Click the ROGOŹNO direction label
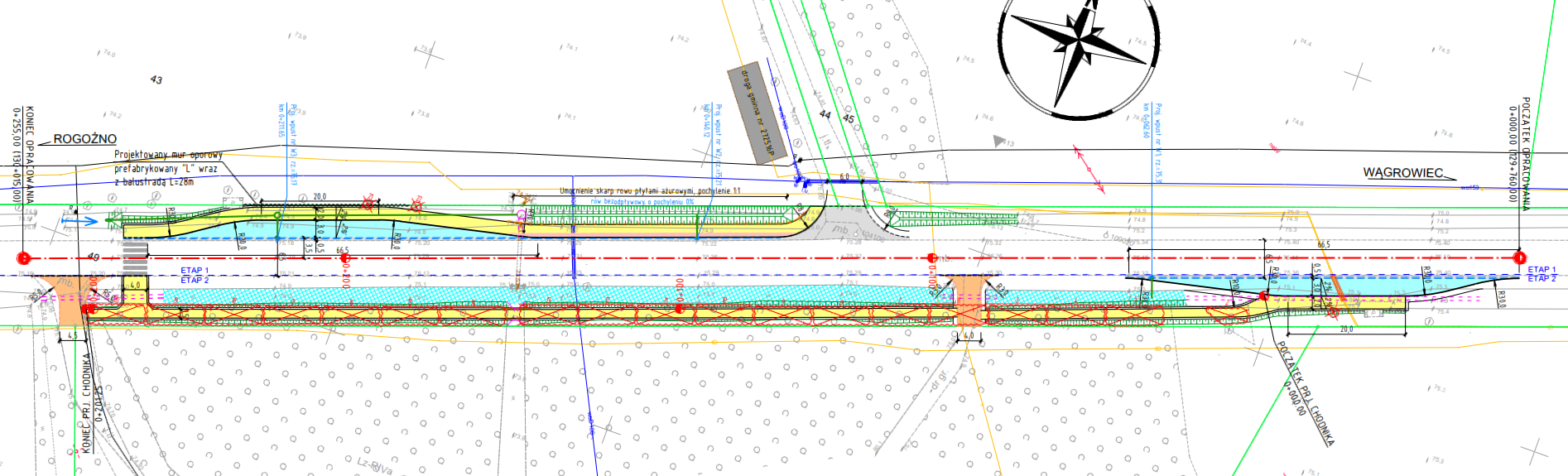The width and height of the screenshot is (1568, 476). click(x=84, y=139)
